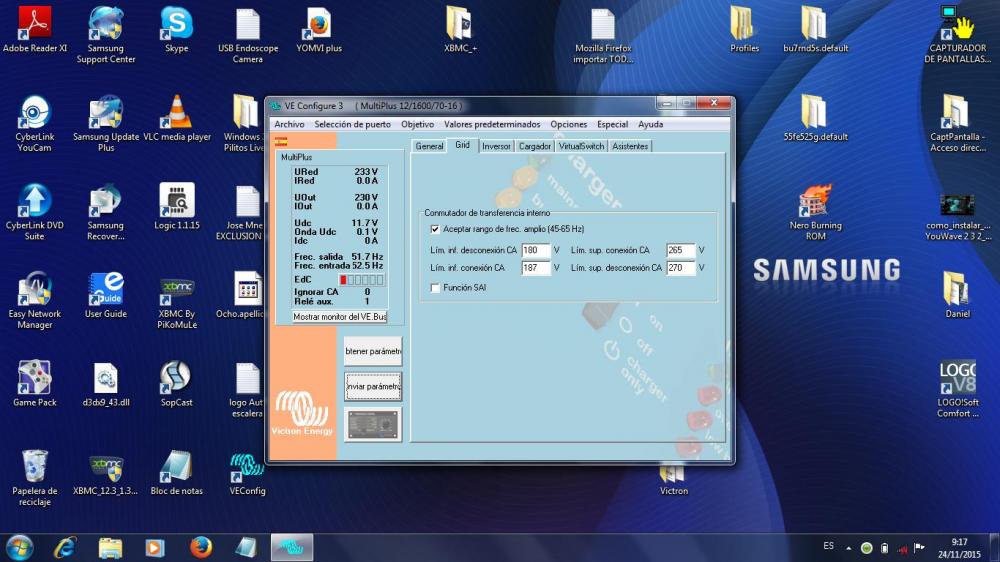Open the Windows Start menu

pyautogui.click(x=20, y=547)
